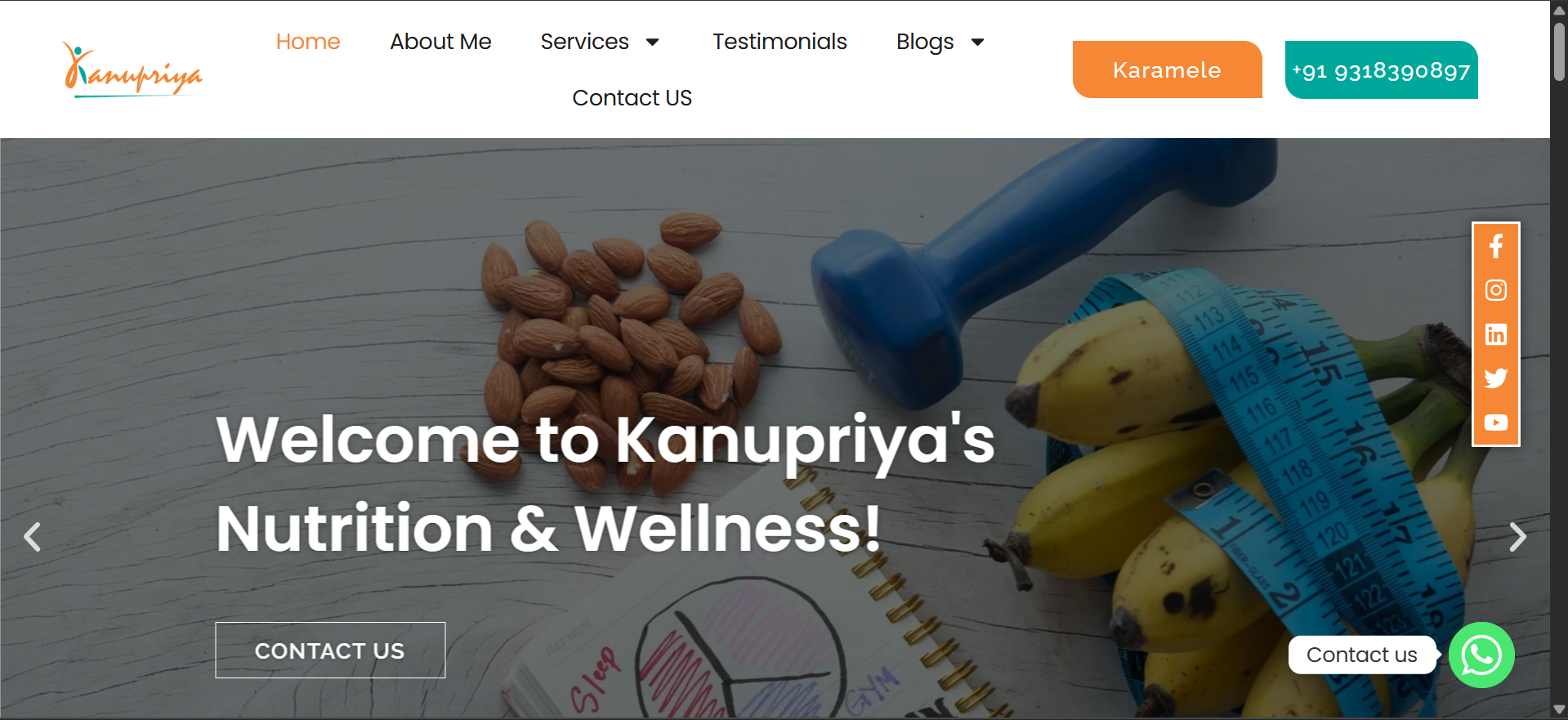Open the YouTube social icon
Viewport: 1568px width, 720px height.
point(1495,423)
